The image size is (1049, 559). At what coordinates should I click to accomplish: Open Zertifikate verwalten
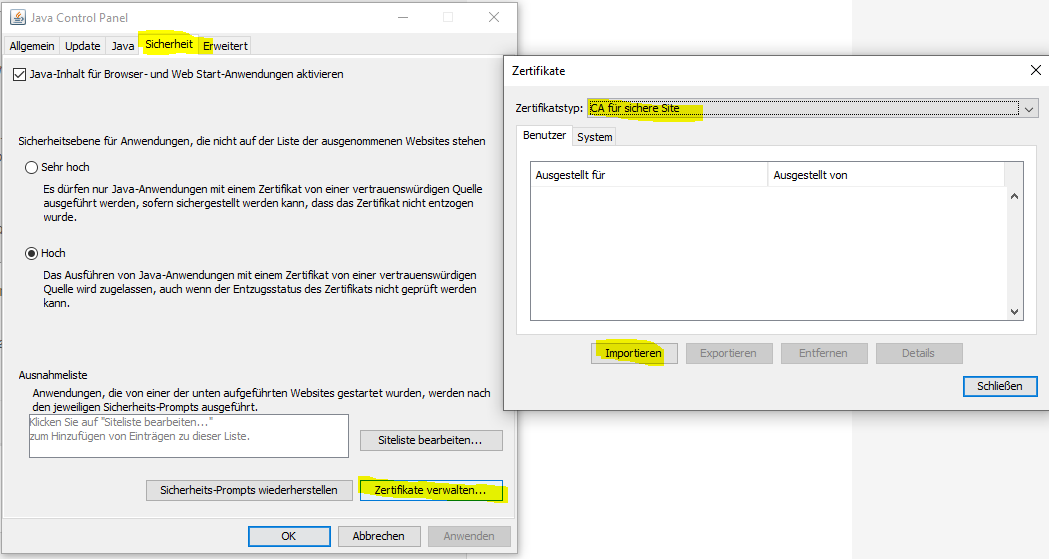point(431,490)
